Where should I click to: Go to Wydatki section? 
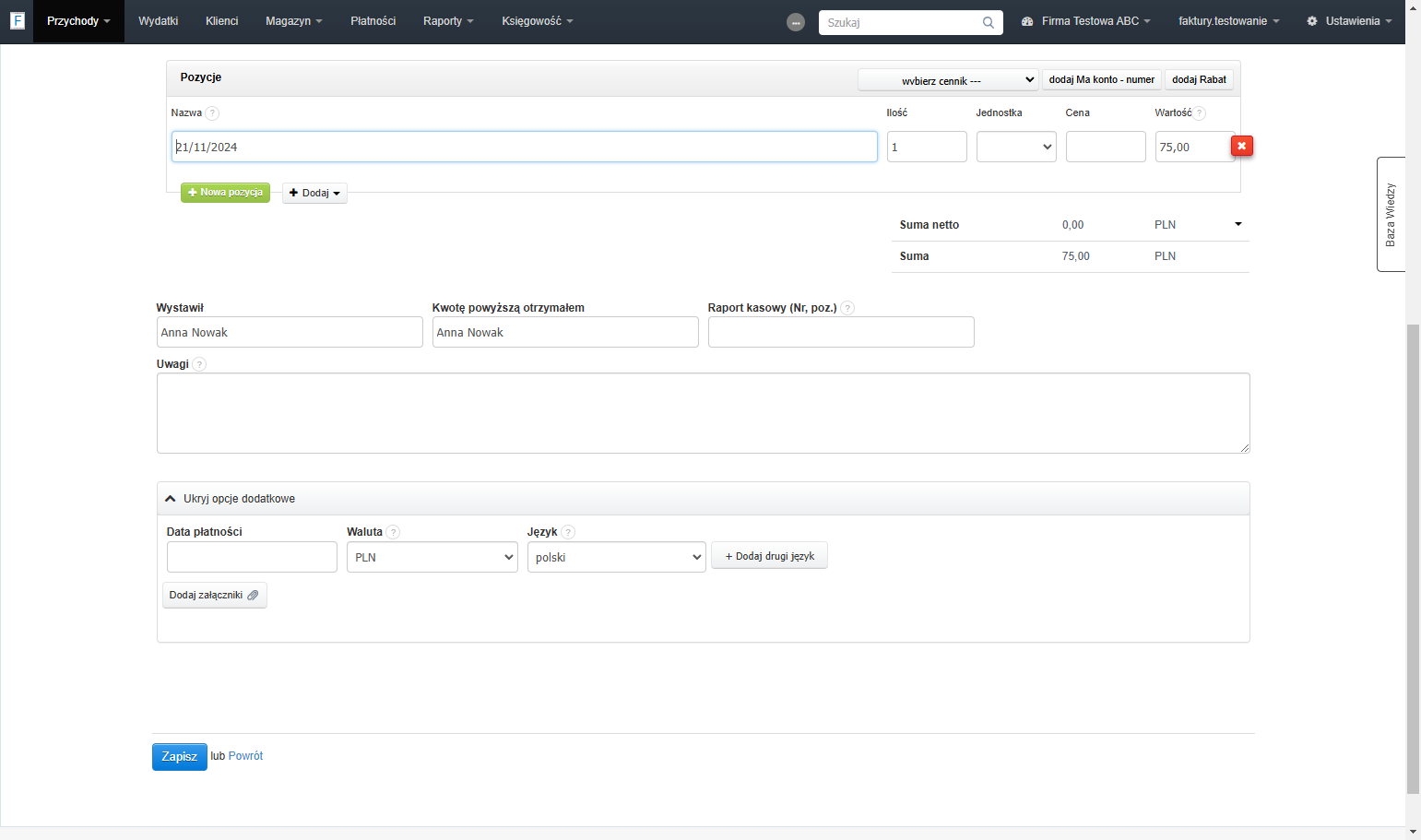pos(159,21)
